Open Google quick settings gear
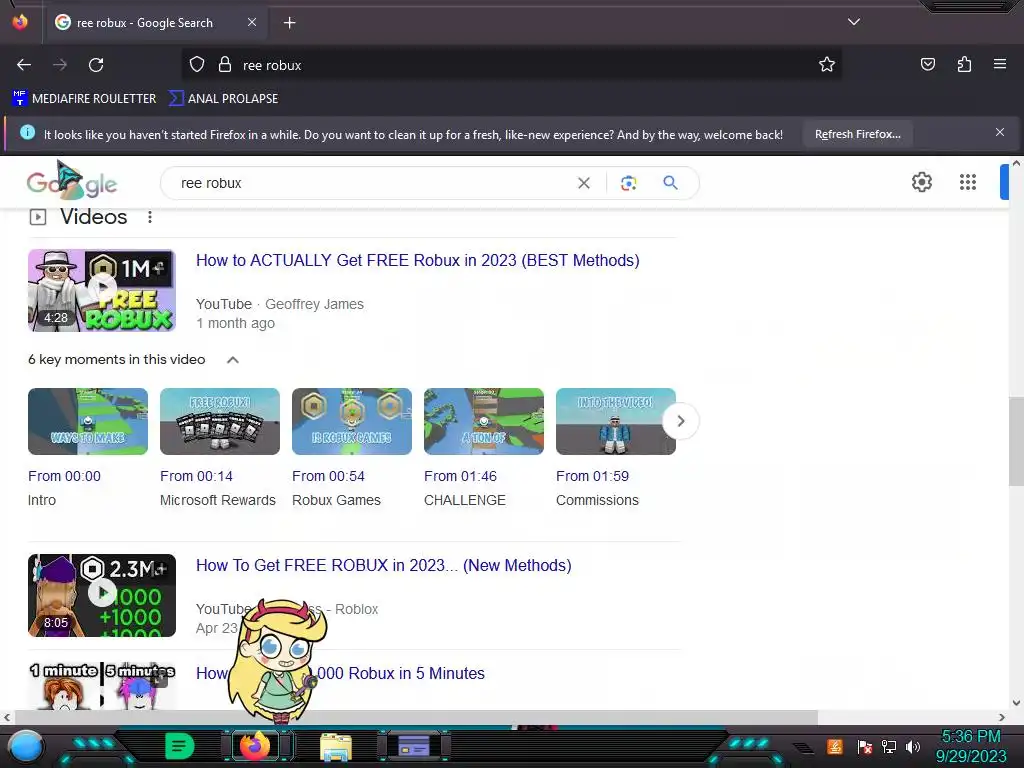1024x768 pixels. (x=921, y=182)
